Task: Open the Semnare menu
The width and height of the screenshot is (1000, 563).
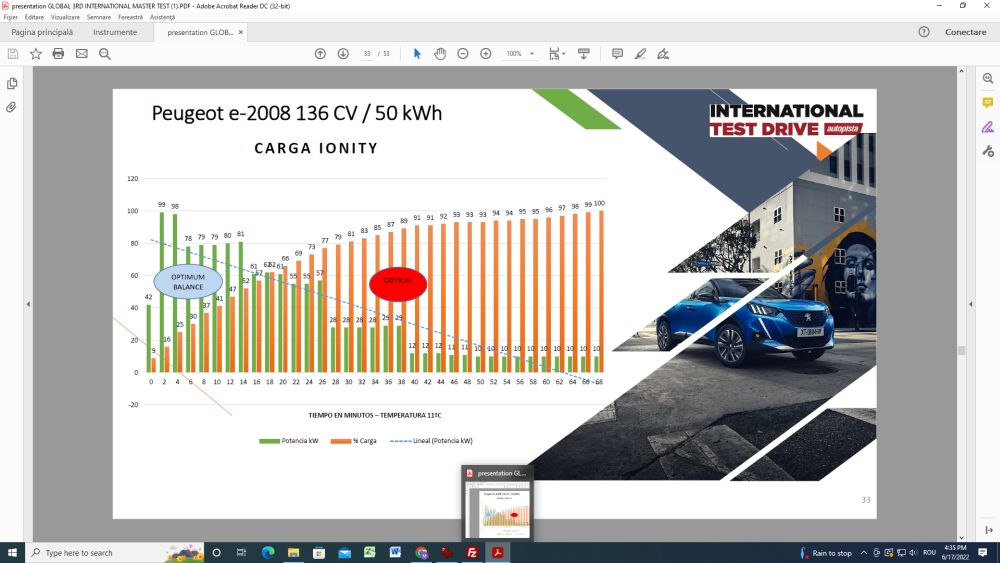Action: click(99, 17)
